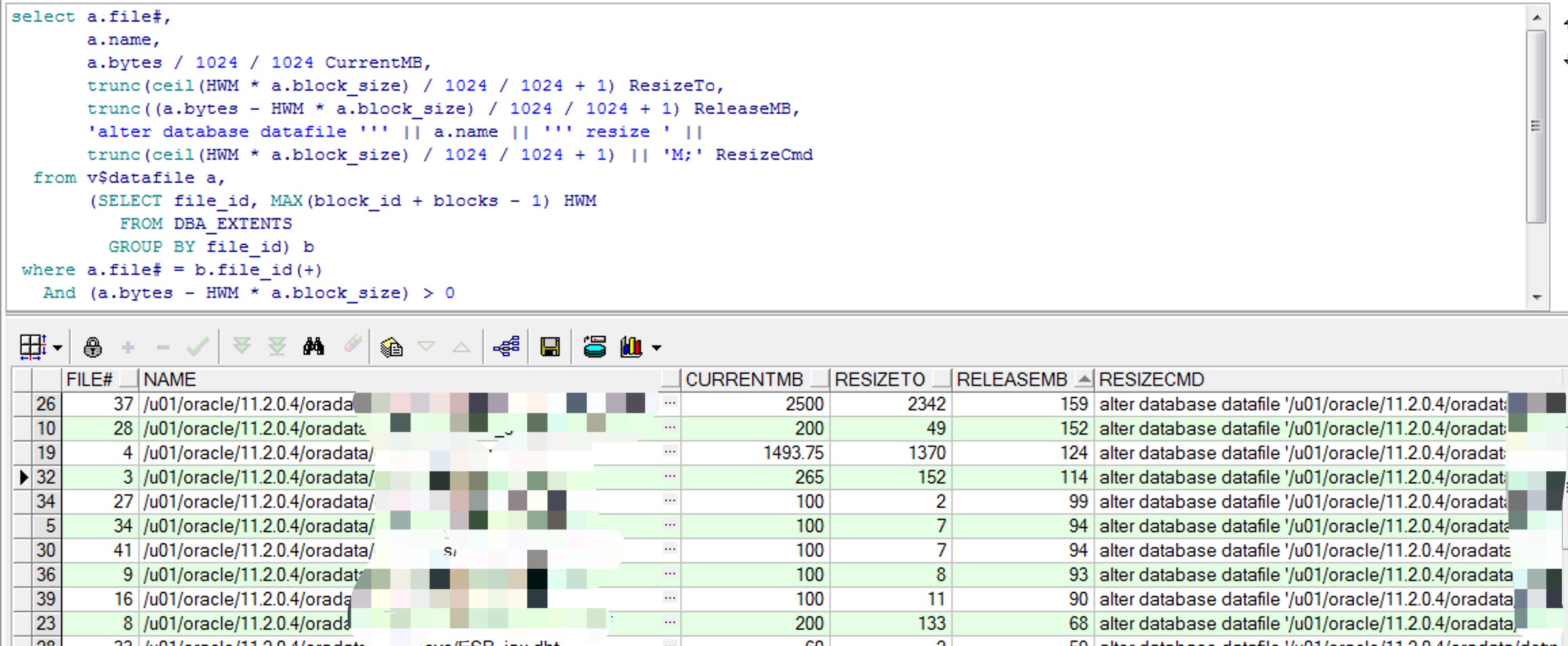Open the grid select-all icon
This screenshot has height=646, width=1568.
tap(33, 347)
